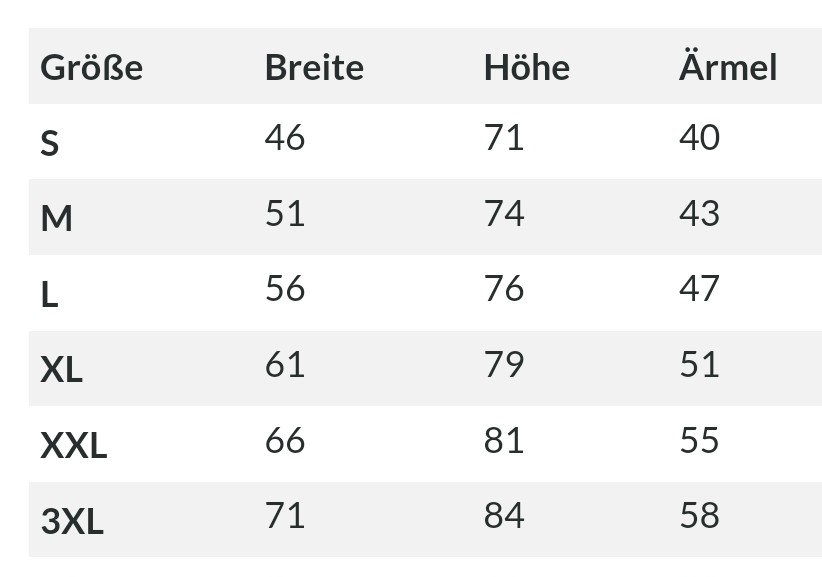
Task: Click the L size row label
Action: pyautogui.click(x=49, y=294)
